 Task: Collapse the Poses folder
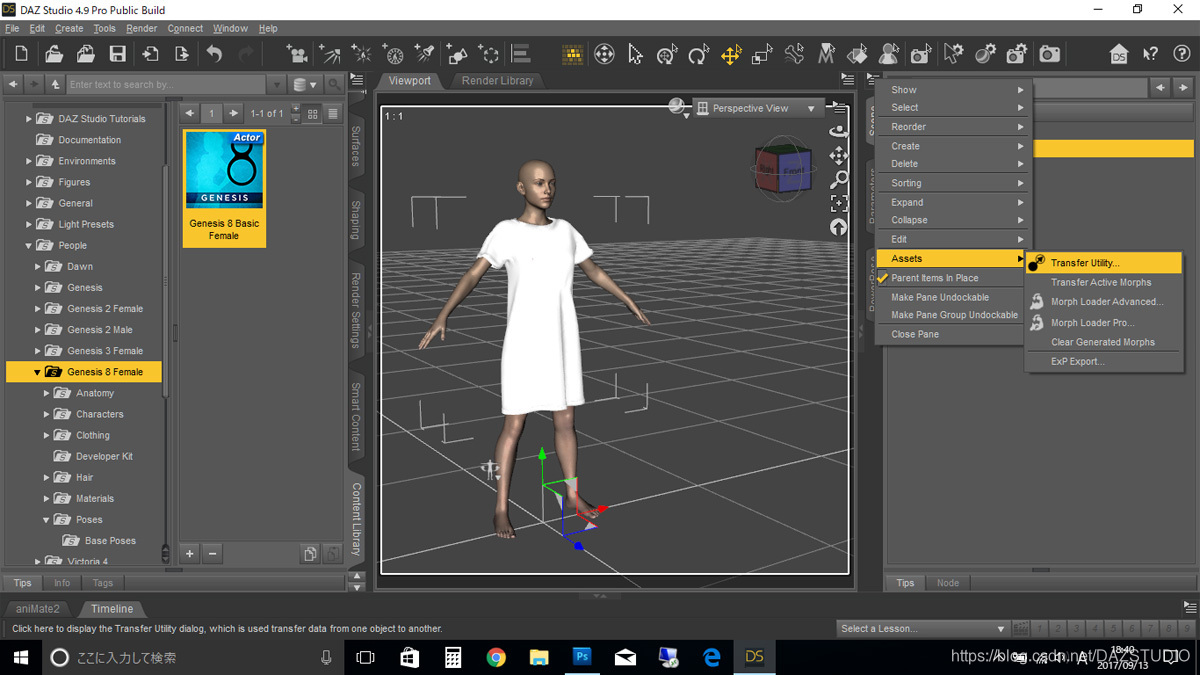pos(47,520)
